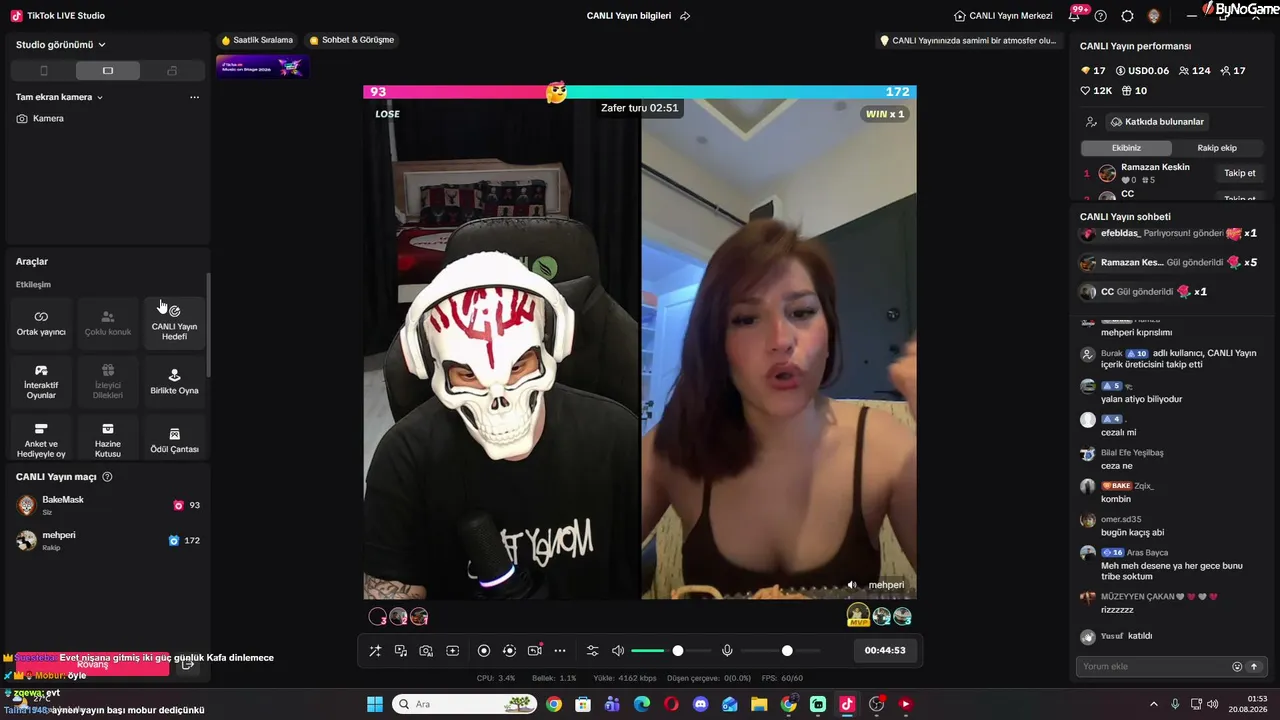Open the media and music tool
The width and height of the screenshot is (1280, 720).
[401, 651]
